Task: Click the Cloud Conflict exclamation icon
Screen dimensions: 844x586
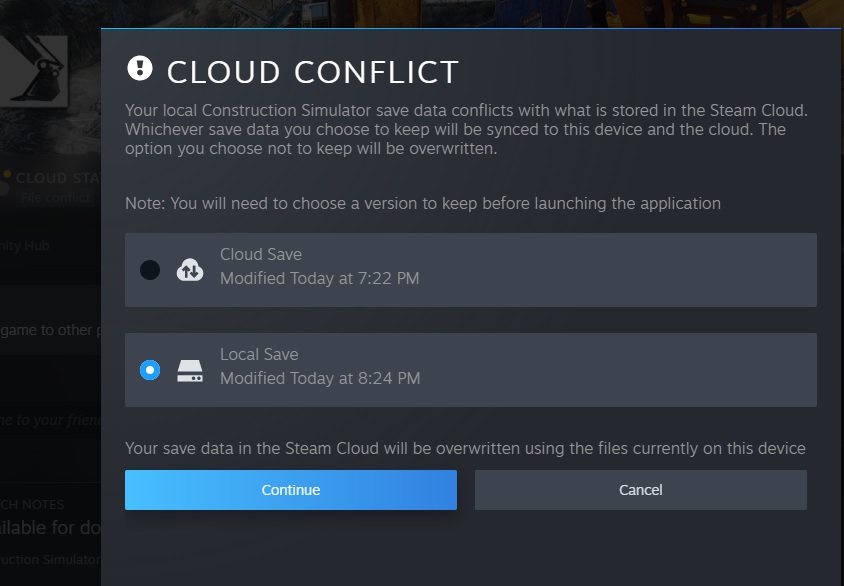Action: [140, 68]
